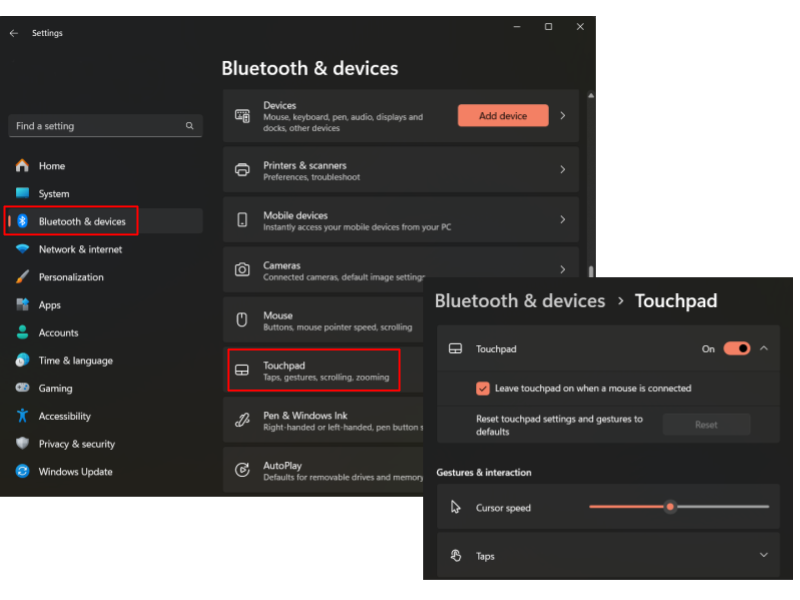Screen dimensions: 800x600
Task: Click the Touchpad icon in device list
Action: [242, 370]
